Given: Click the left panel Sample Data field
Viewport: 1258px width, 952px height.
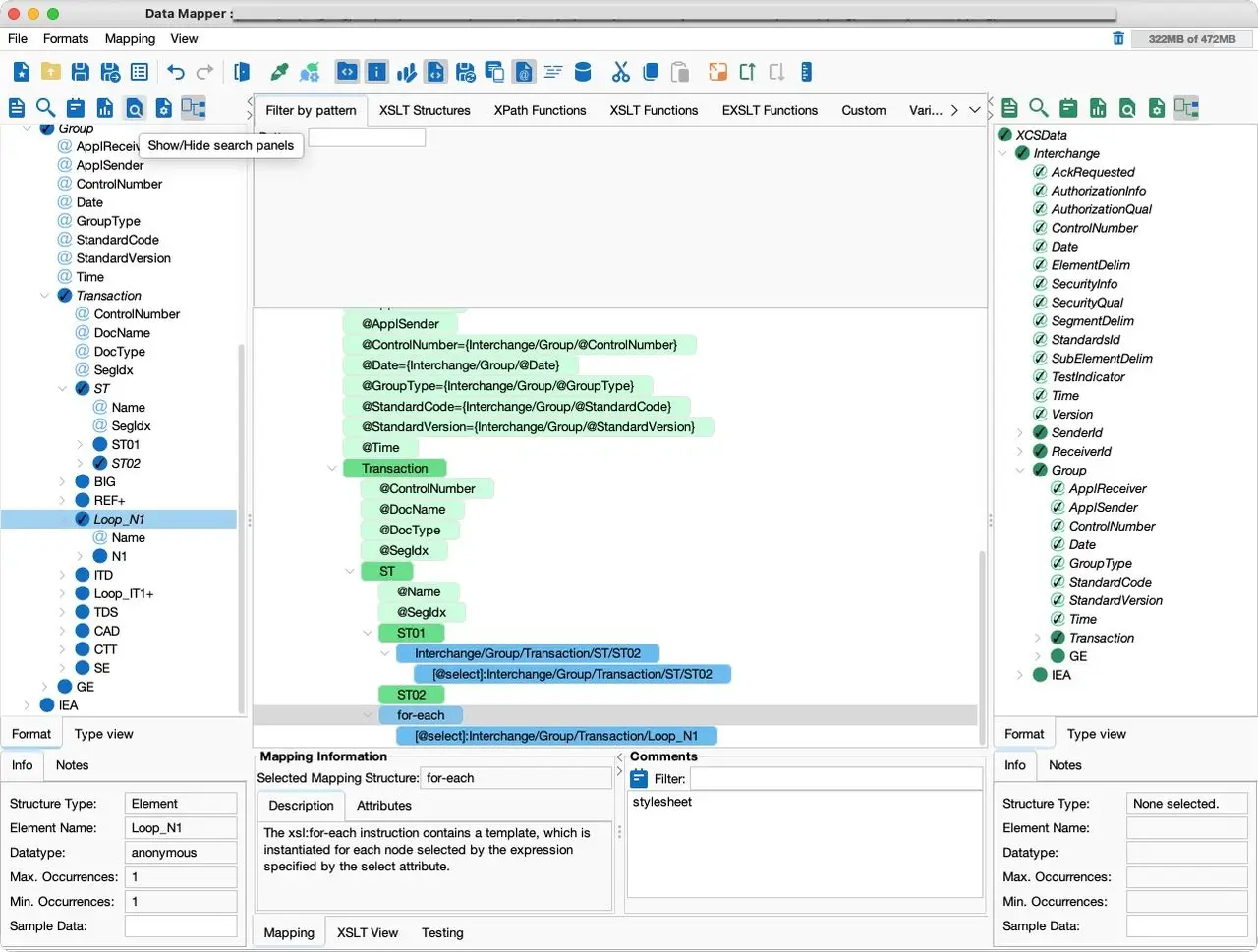Looking at the screenshot, I should (x=181, y=926).
